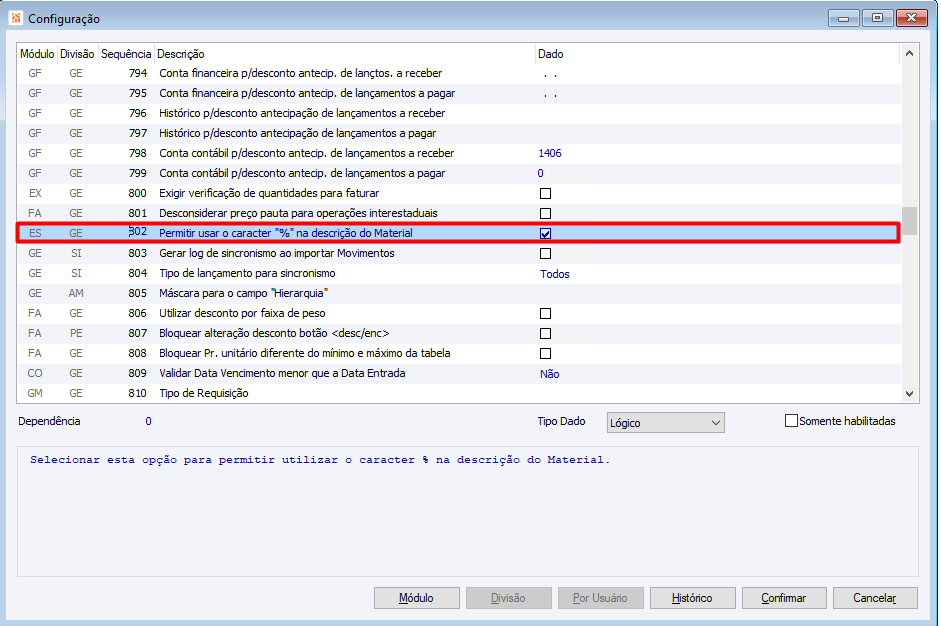This screenshot has width=941, height=626.
Task: Enable Somente habilitadas checkbox
Action: click(x=791, y=421)
